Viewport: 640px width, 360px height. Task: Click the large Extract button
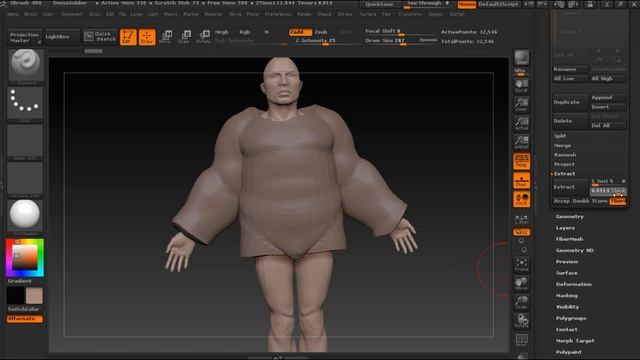570,187
